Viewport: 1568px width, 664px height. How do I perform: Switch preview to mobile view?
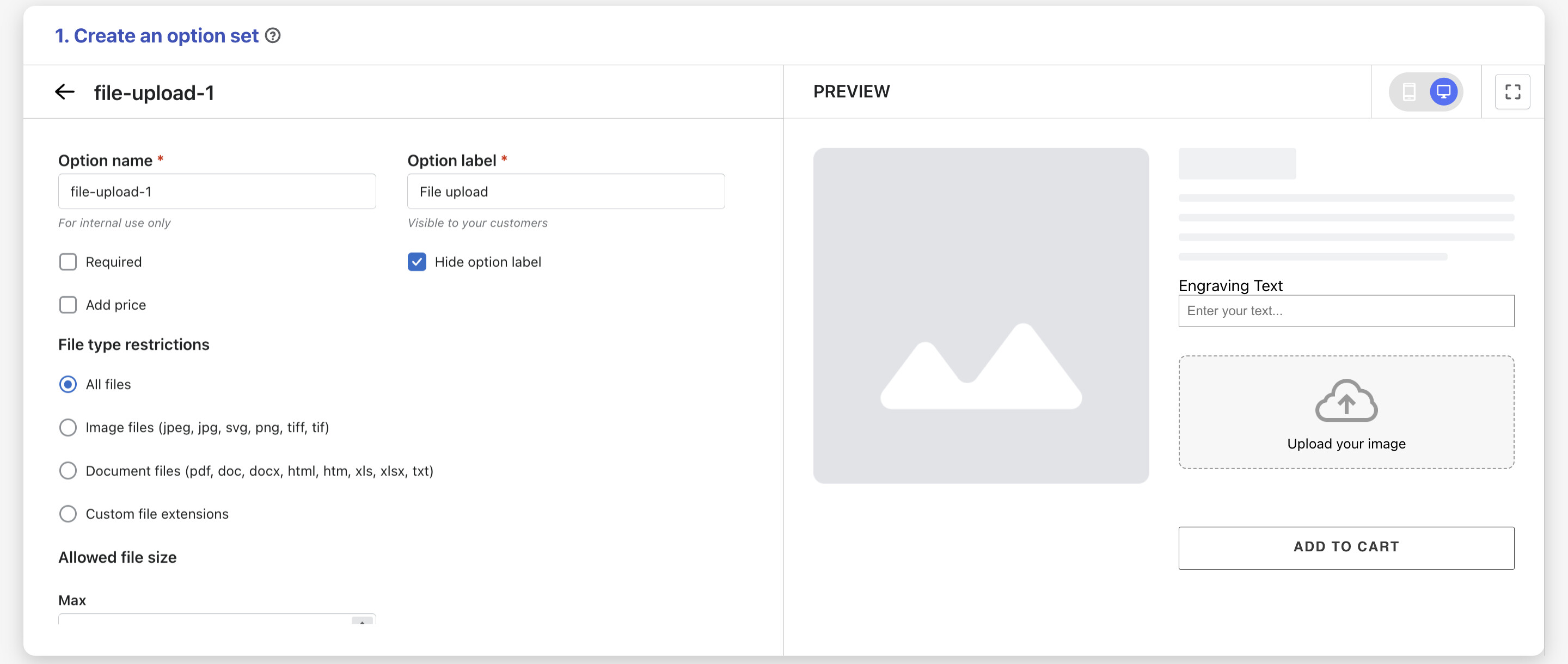pos(1408,92)
